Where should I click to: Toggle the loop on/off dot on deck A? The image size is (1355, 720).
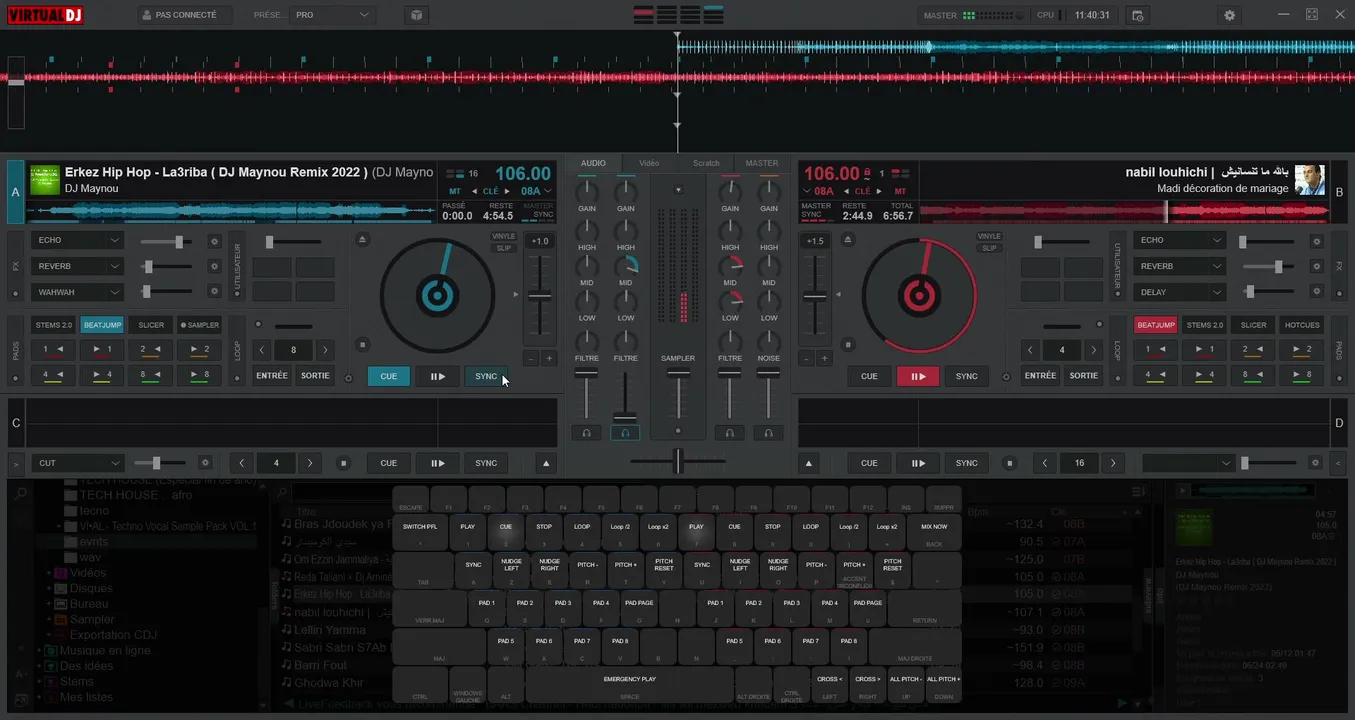click(x=258, y=324)
